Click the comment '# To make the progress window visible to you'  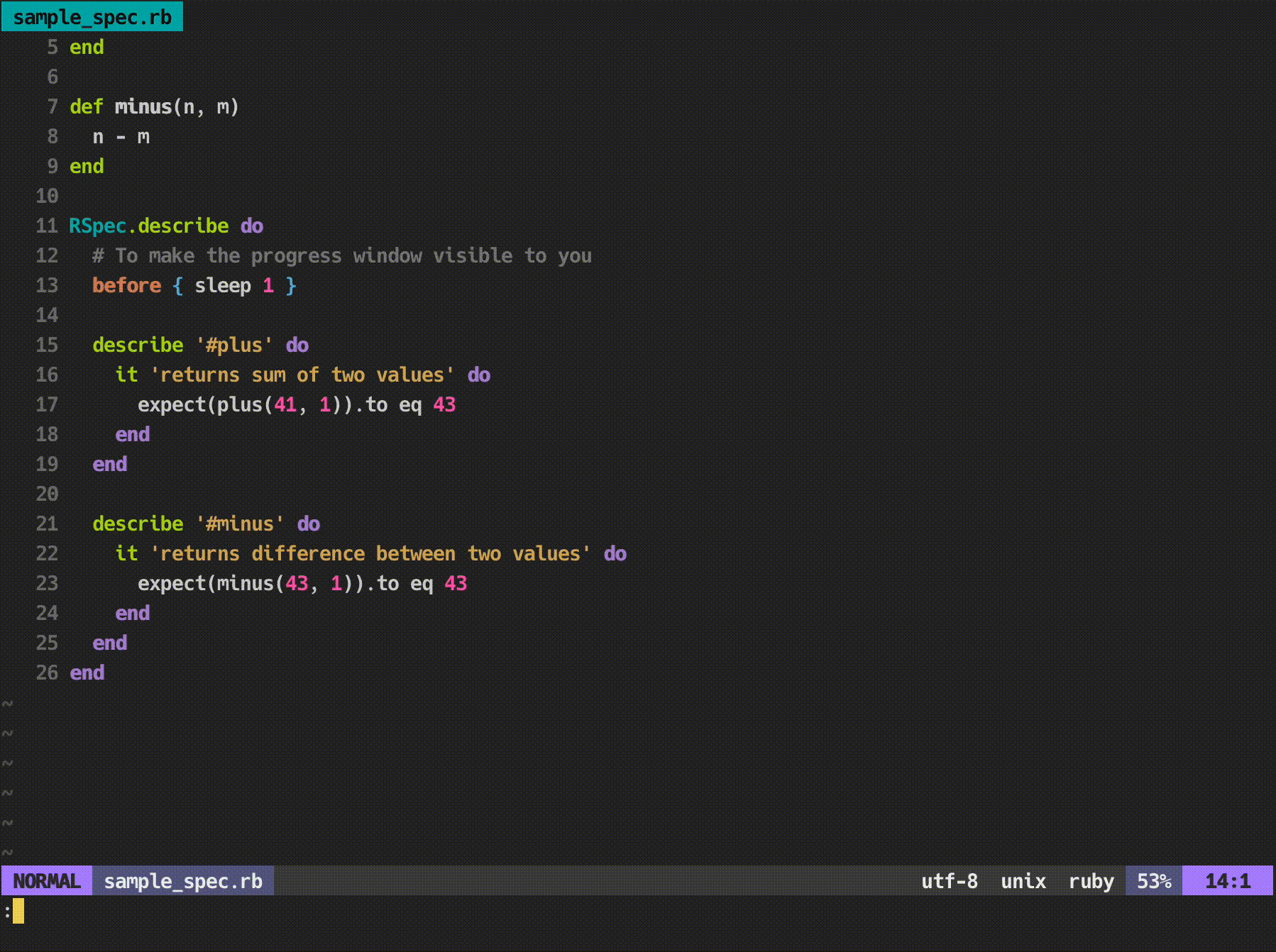(x=342, y=255)
